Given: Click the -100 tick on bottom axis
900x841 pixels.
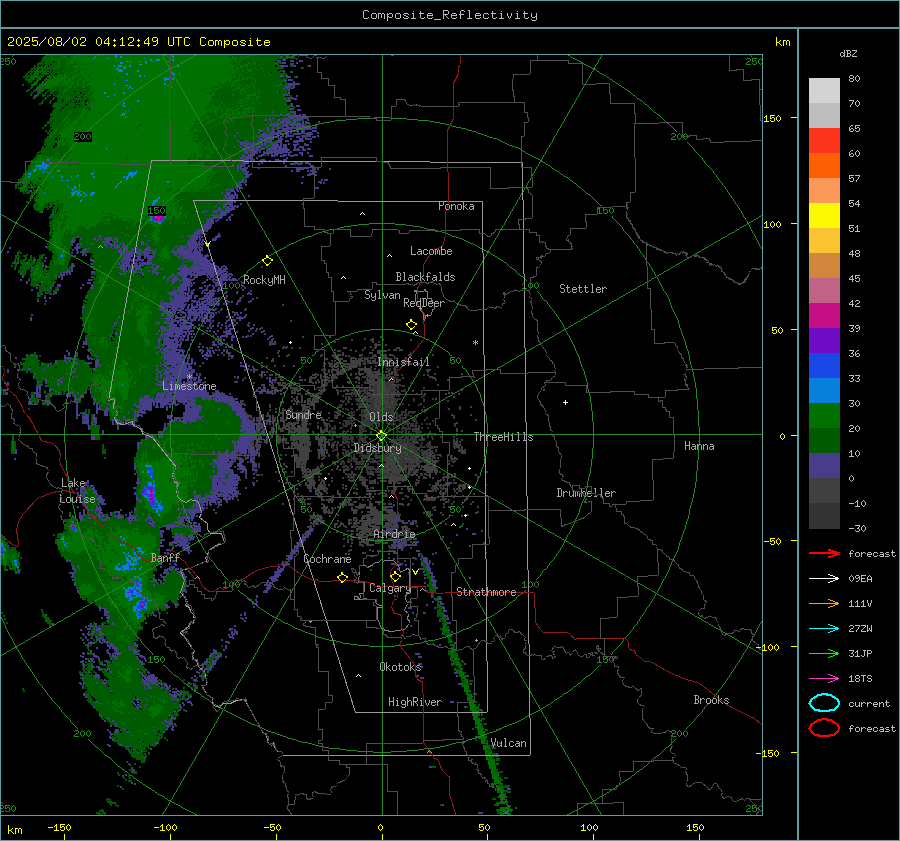Looking at the screenshot, I should pyautogui.click(x=165, y=827).
